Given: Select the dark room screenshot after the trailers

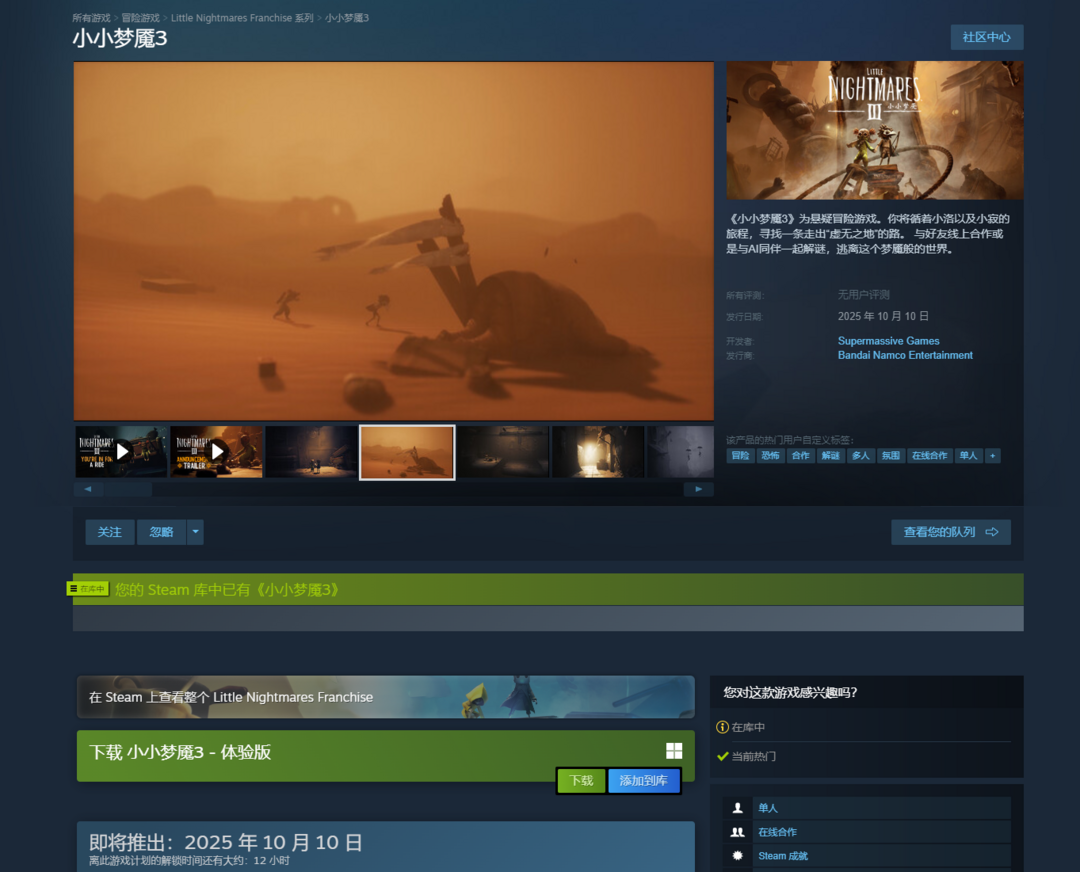Looking at the screenshot, I should (311, 452).
